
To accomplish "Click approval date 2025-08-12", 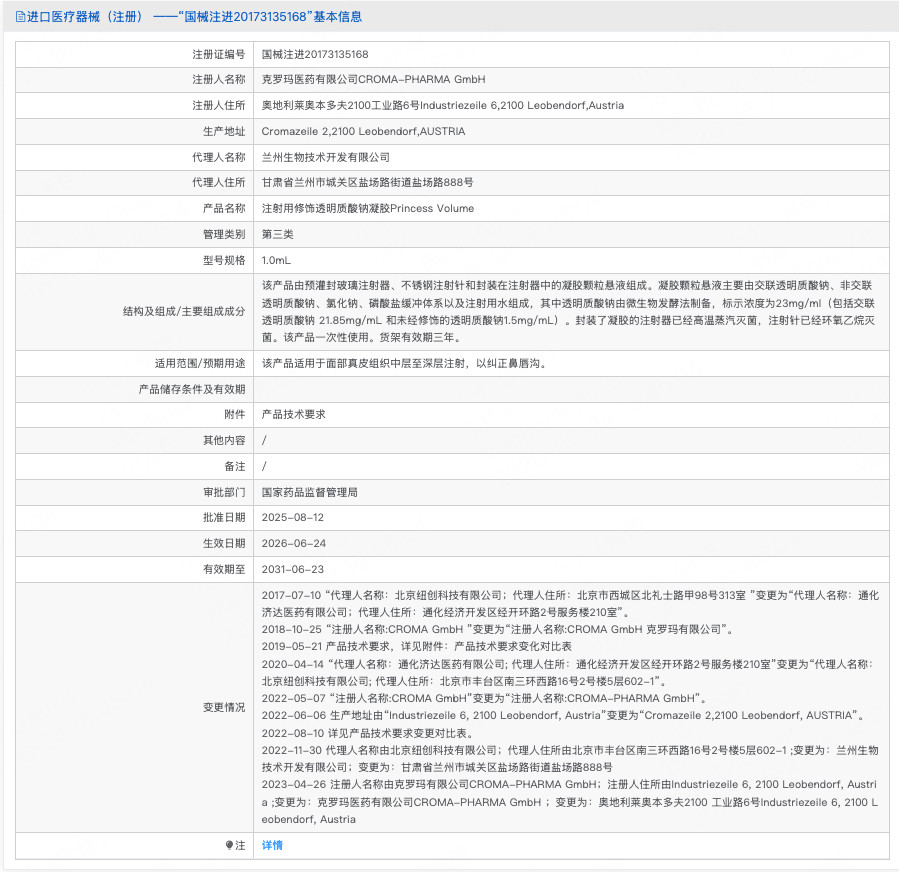I will click(292, 517).
